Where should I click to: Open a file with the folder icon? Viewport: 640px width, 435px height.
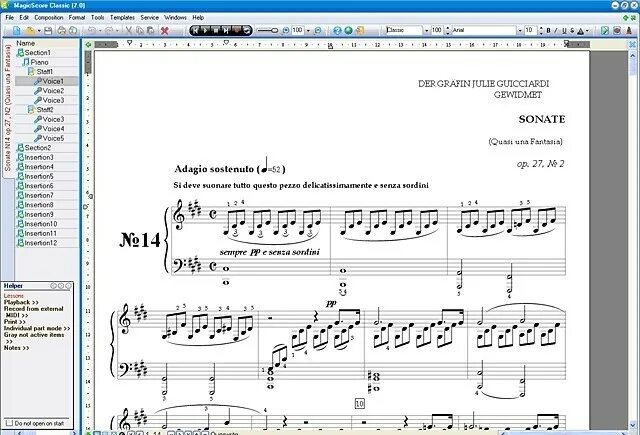29,31
